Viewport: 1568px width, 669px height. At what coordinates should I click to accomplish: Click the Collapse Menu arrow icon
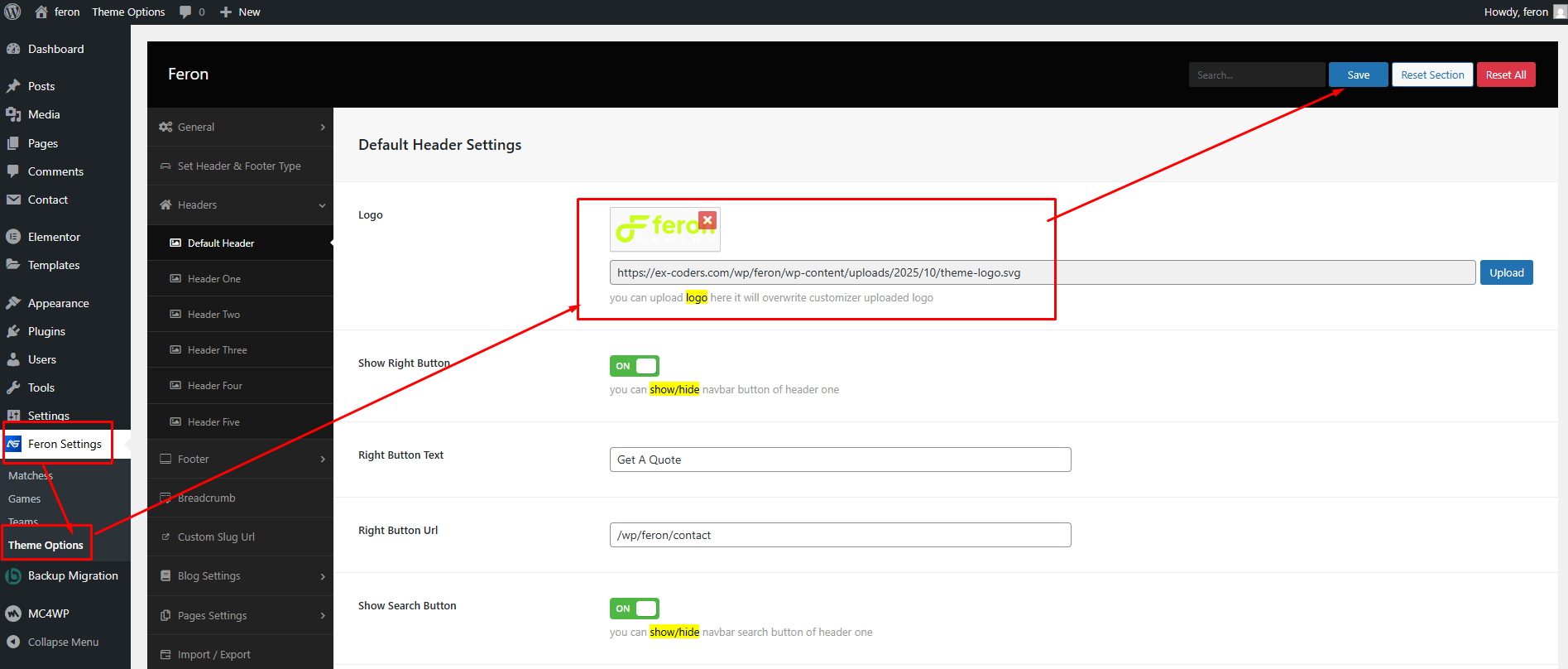pos(13,642)
